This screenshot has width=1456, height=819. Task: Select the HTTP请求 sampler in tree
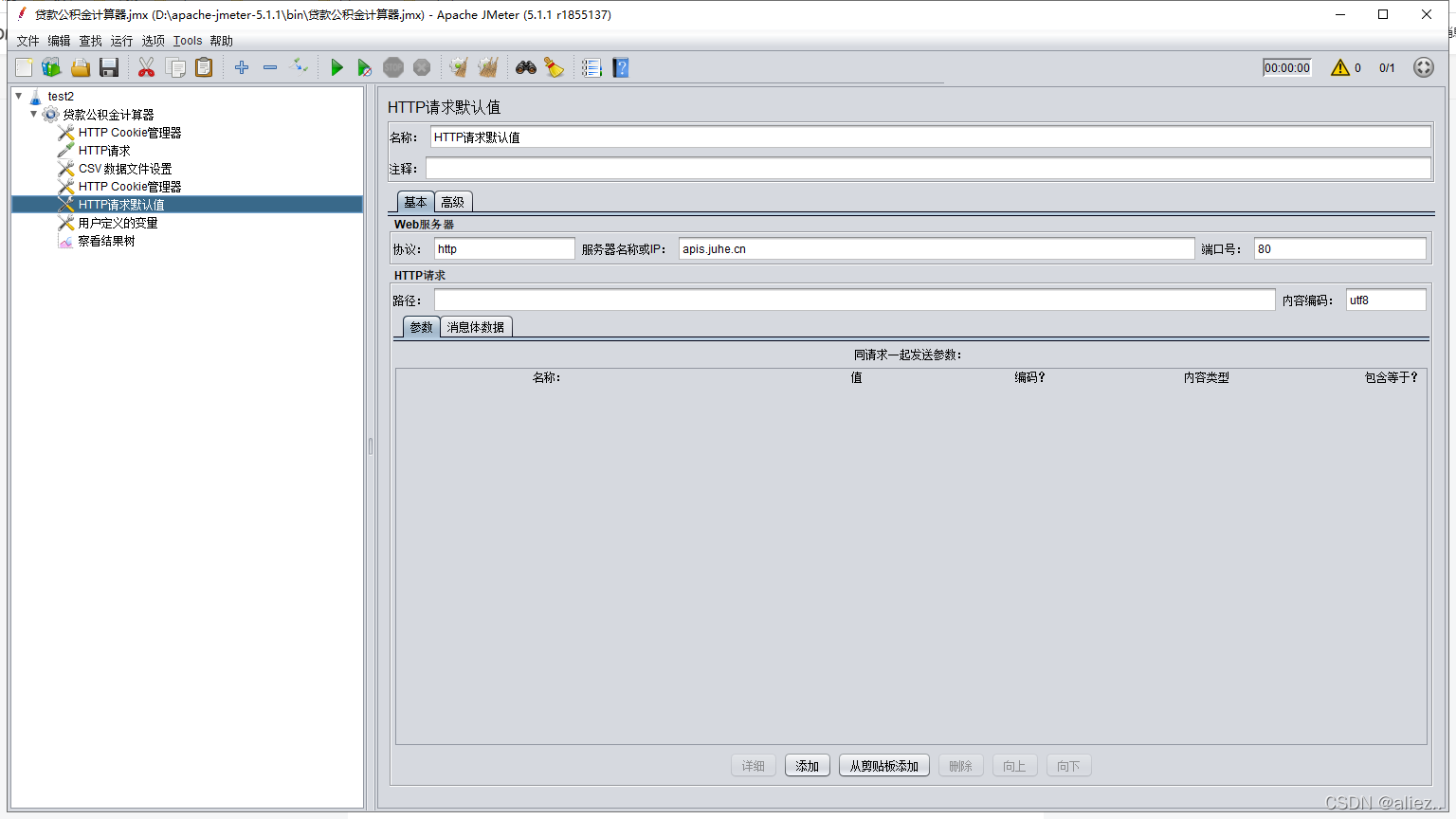coord(104,151)
